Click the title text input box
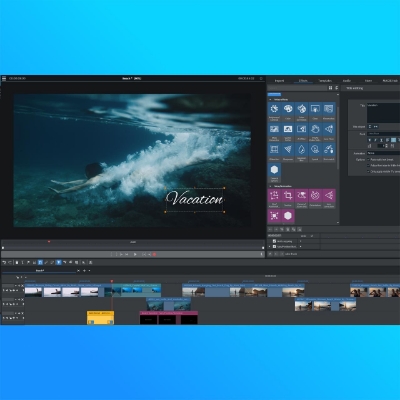Viewport: 400px width, 400px height. coord(383,113)
